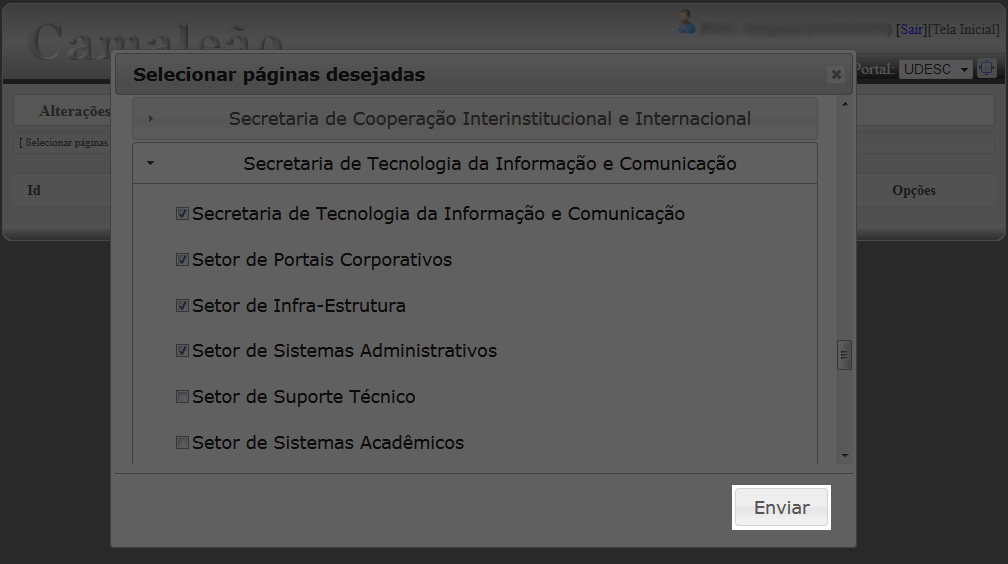Open the Portal UDESC dropdown
This screenshot has width=1008, height=564.
[x=935, y=69]
